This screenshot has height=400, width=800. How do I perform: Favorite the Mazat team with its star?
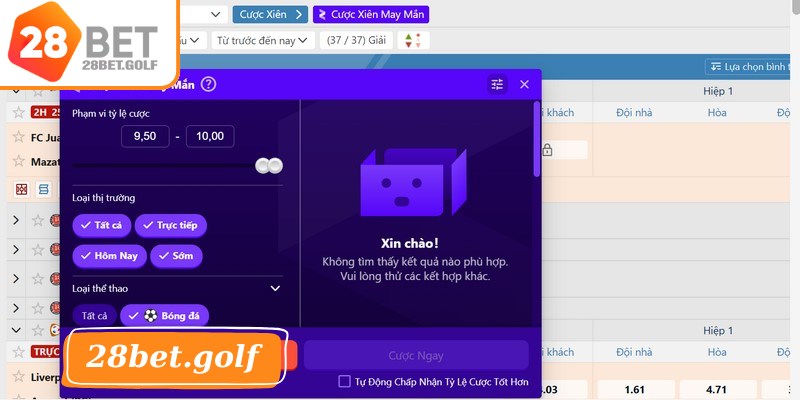pos(18,161)
